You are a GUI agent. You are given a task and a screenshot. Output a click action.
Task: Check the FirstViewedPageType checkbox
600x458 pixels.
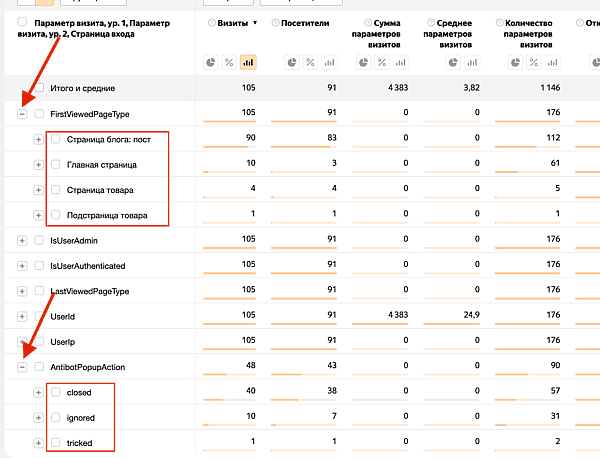(39, 114)
